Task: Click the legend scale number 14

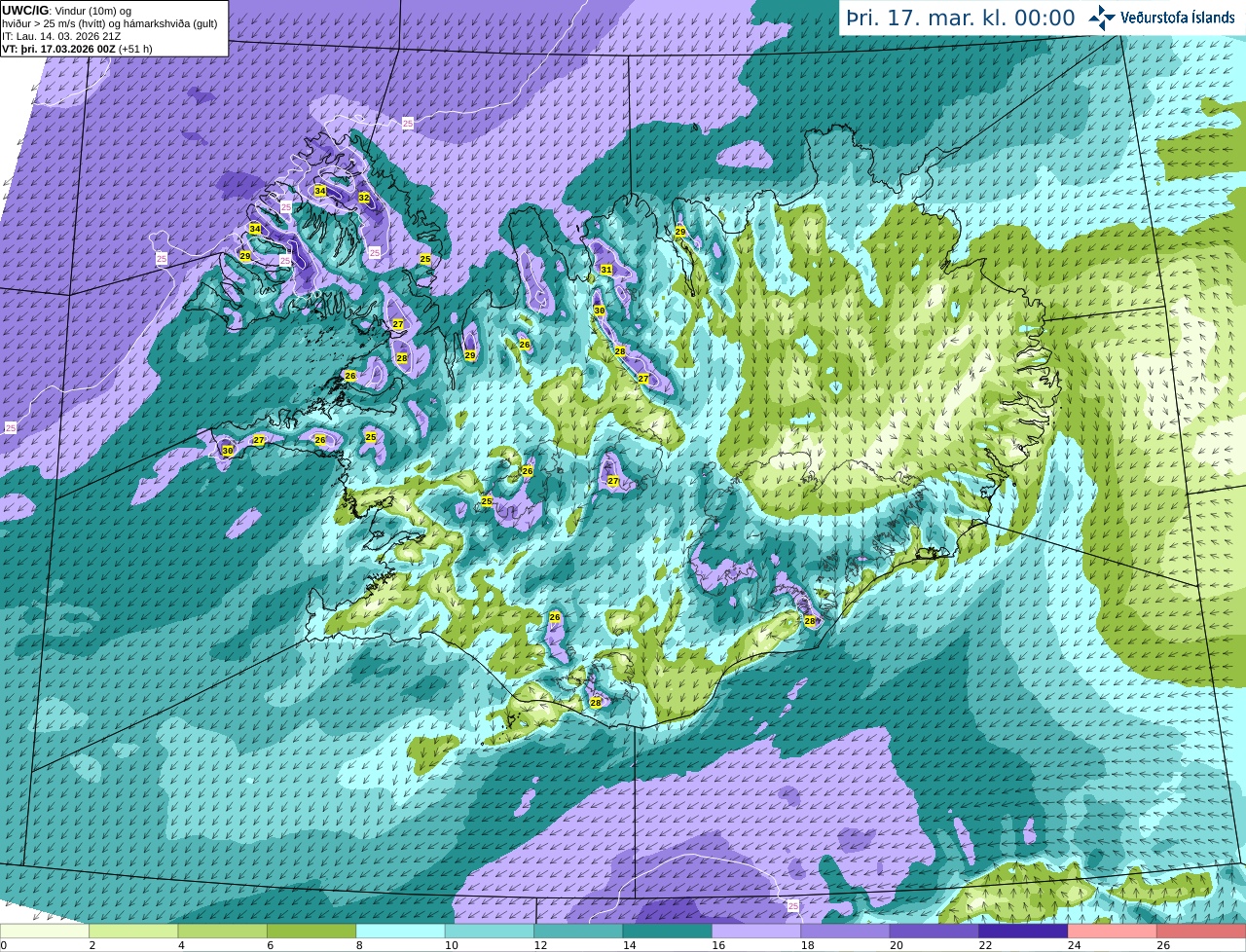Action: (x=629, y=945)
